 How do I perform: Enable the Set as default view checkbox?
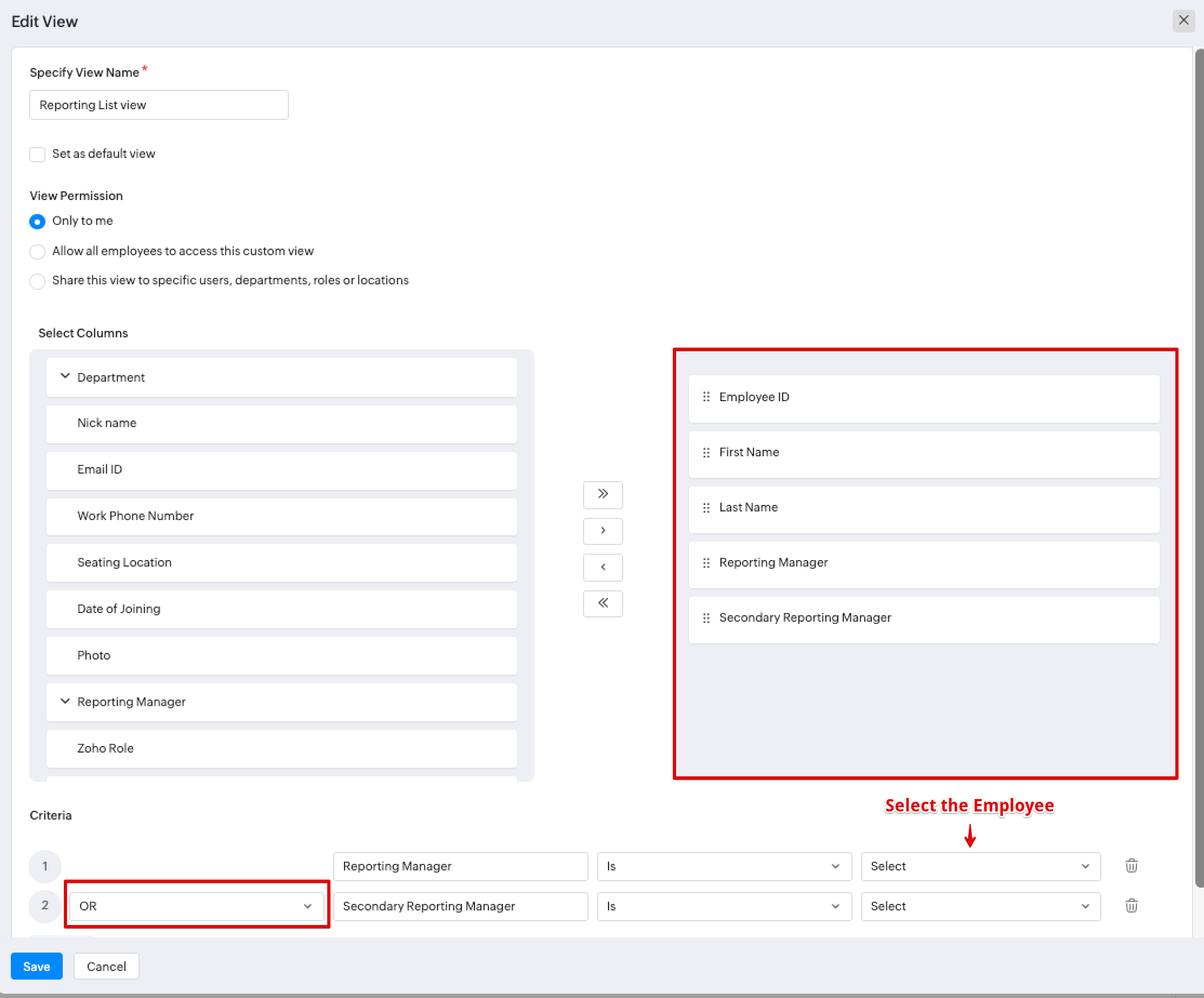tap(37, 154)
